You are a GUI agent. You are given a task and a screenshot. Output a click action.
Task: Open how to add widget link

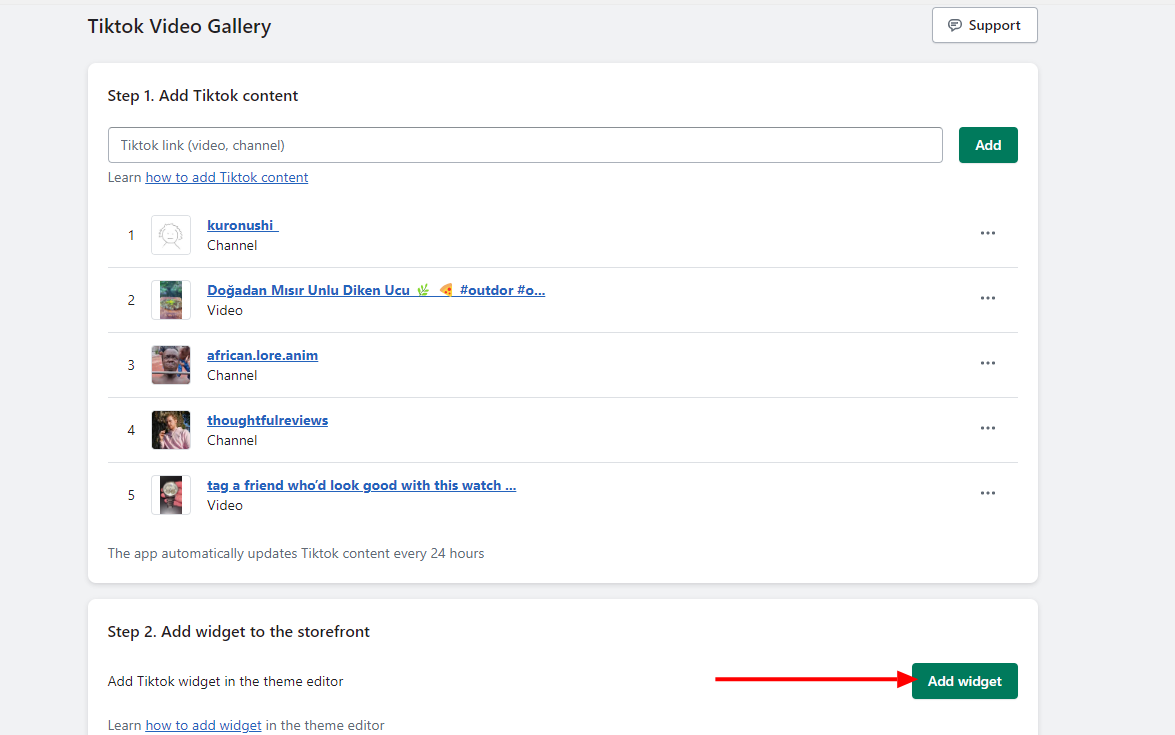(x=203, y=725)
